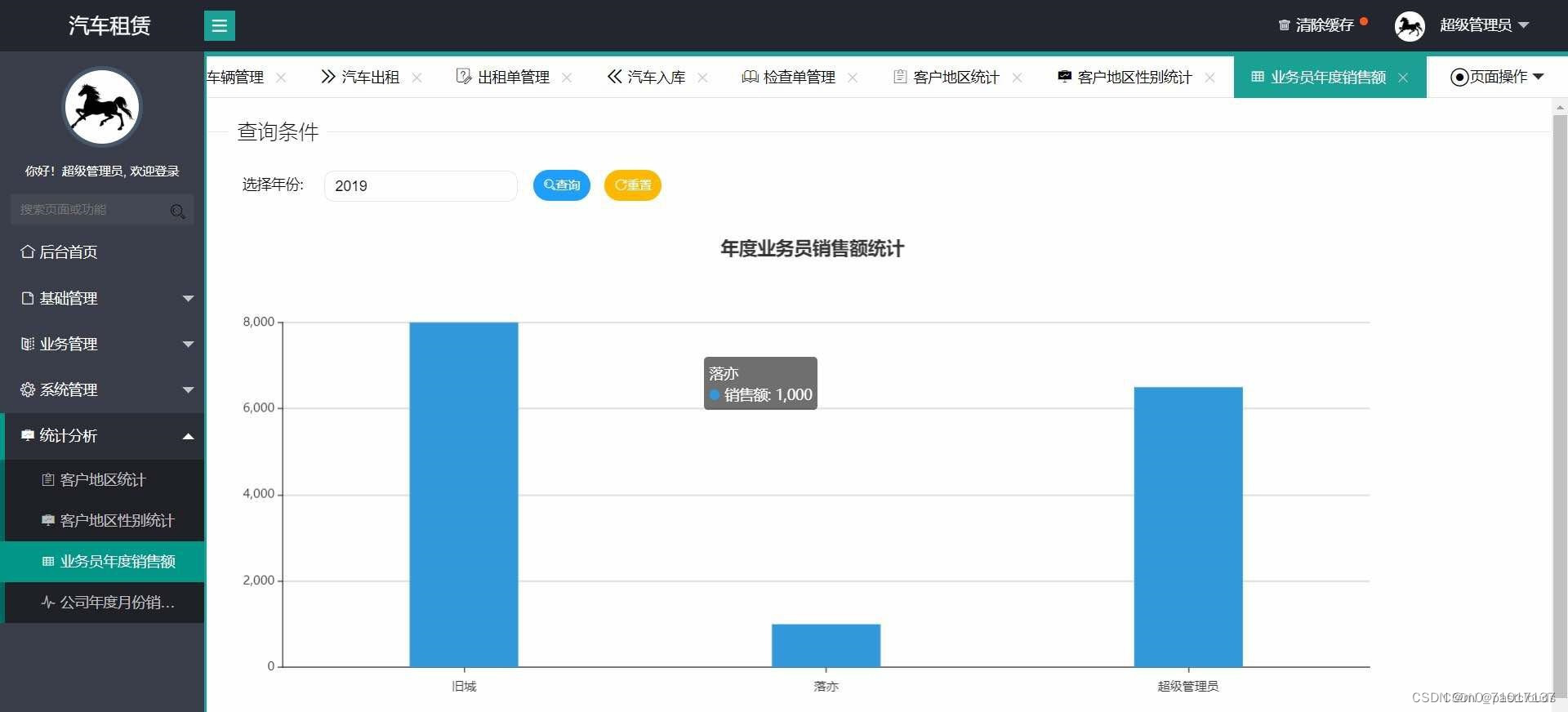Click the home icon beside 后台首页
The width and height of the screenshot is (1568, 712).
click(x=28, y=251)
